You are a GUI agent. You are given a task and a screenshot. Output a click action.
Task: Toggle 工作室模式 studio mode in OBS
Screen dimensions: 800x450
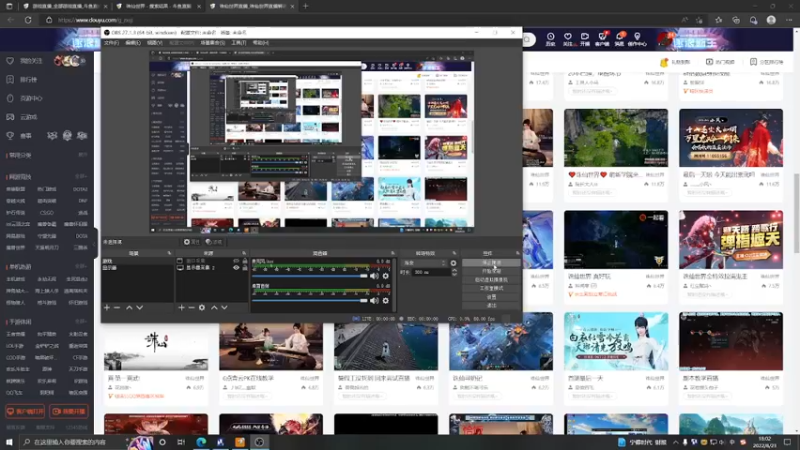(491, 288)
